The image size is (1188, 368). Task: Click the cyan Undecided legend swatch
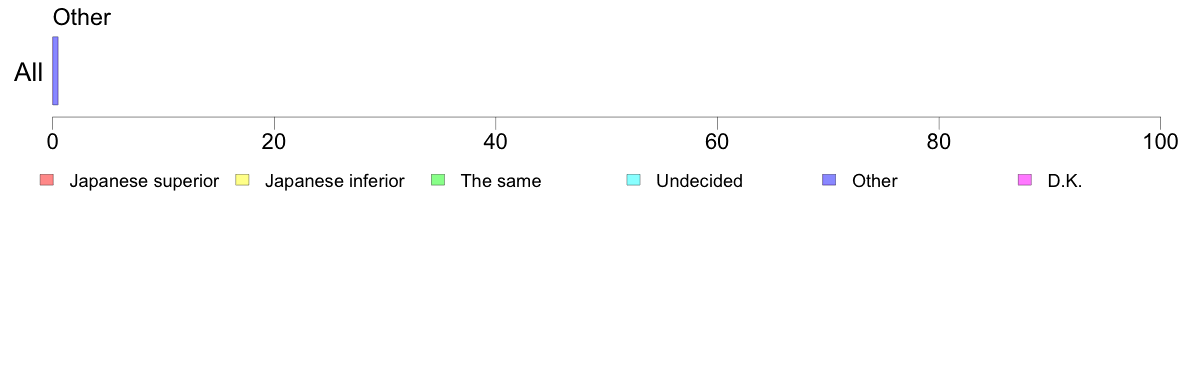pos(634,180)
